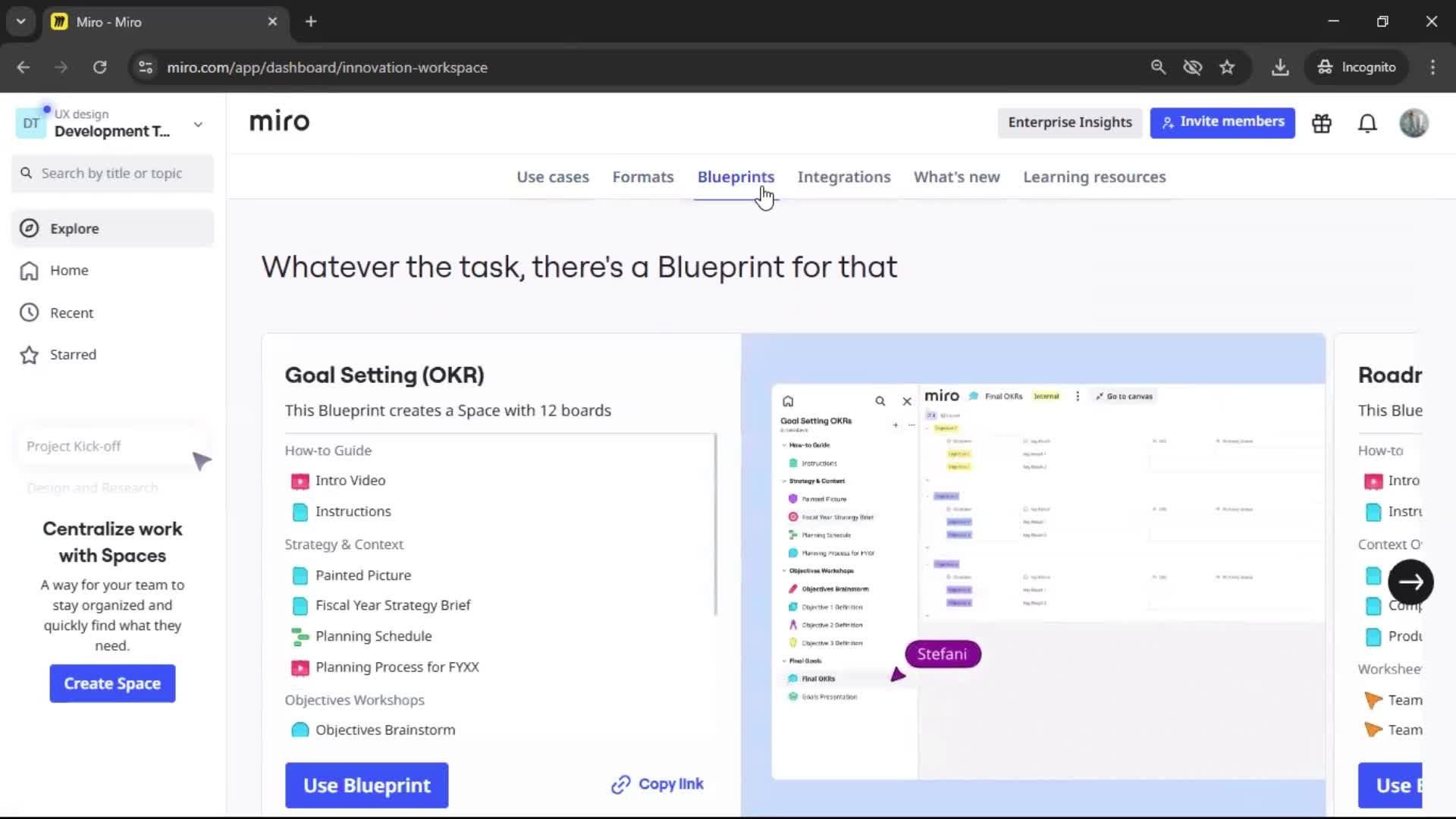Open the Explore section compass icon
The image size is (1456, 819).
tap(29, 228)
